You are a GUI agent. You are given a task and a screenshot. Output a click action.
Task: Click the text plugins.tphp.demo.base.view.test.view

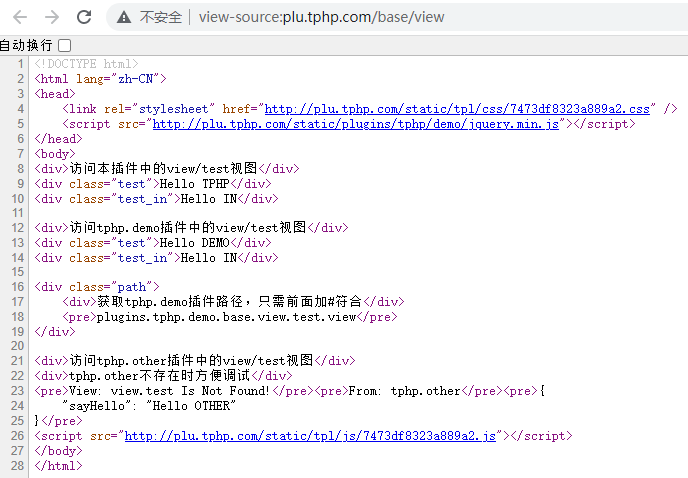click(226, 317)
